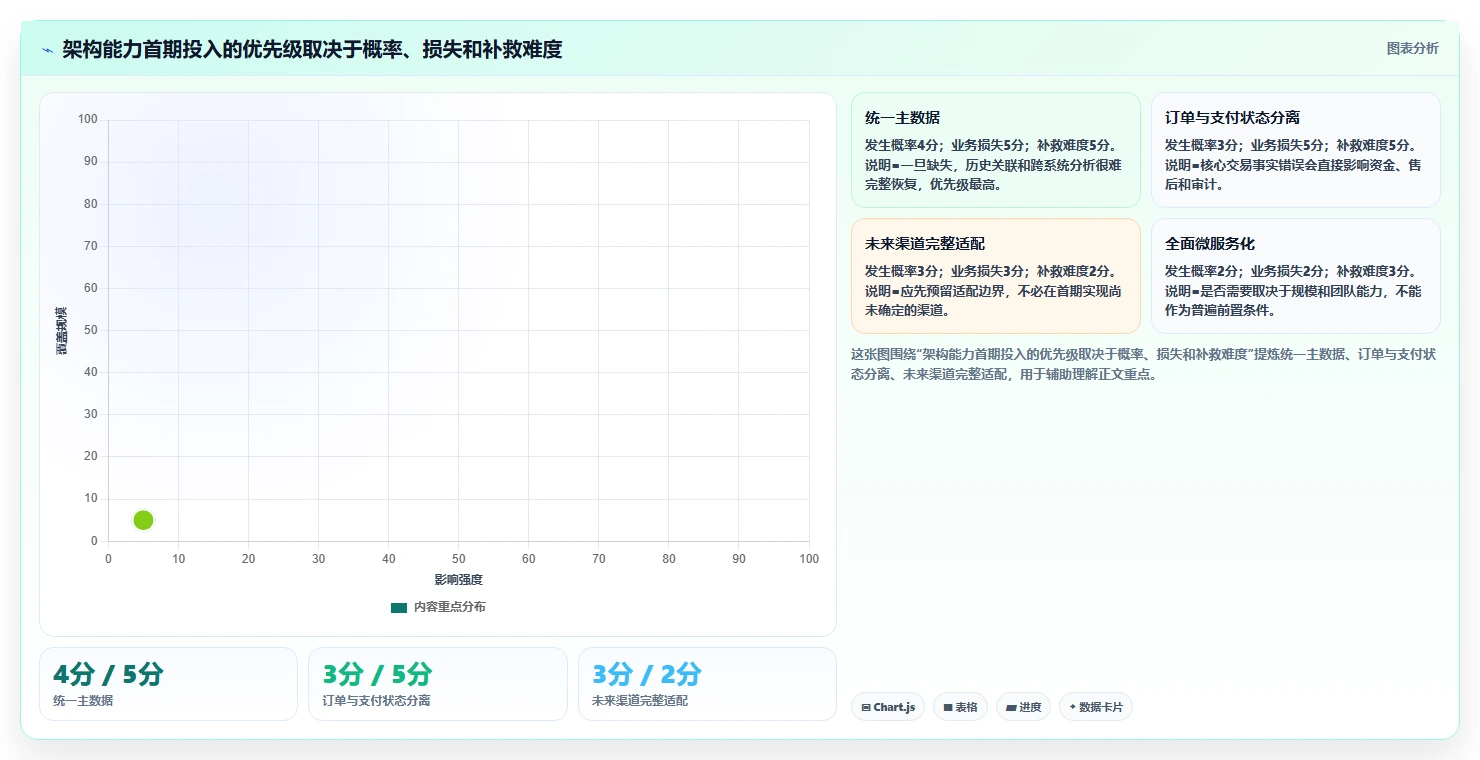Click the 图表分析 label in the header
Image resolution: width=1480 pixels, height=760 pixels.
(1412, 49)
